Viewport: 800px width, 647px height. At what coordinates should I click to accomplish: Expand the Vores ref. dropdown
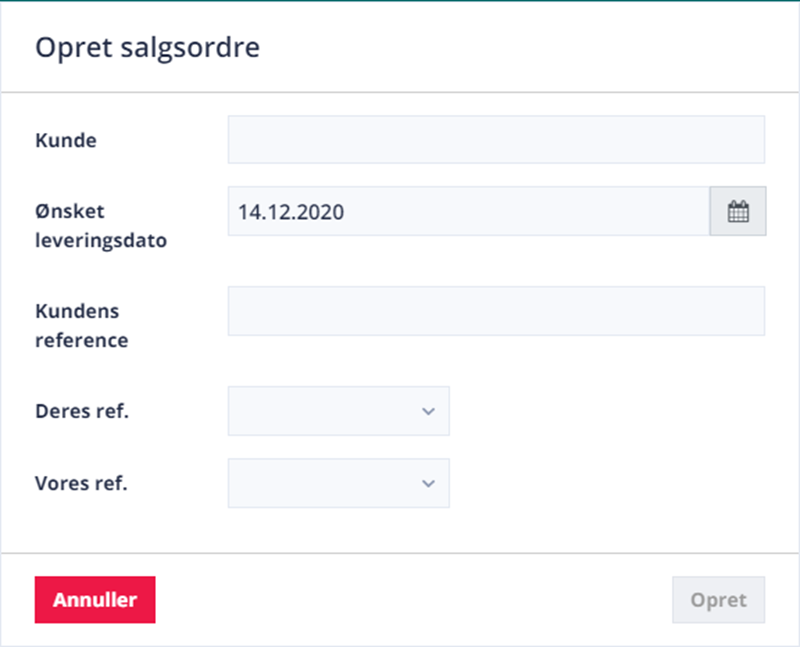(338, 483)
